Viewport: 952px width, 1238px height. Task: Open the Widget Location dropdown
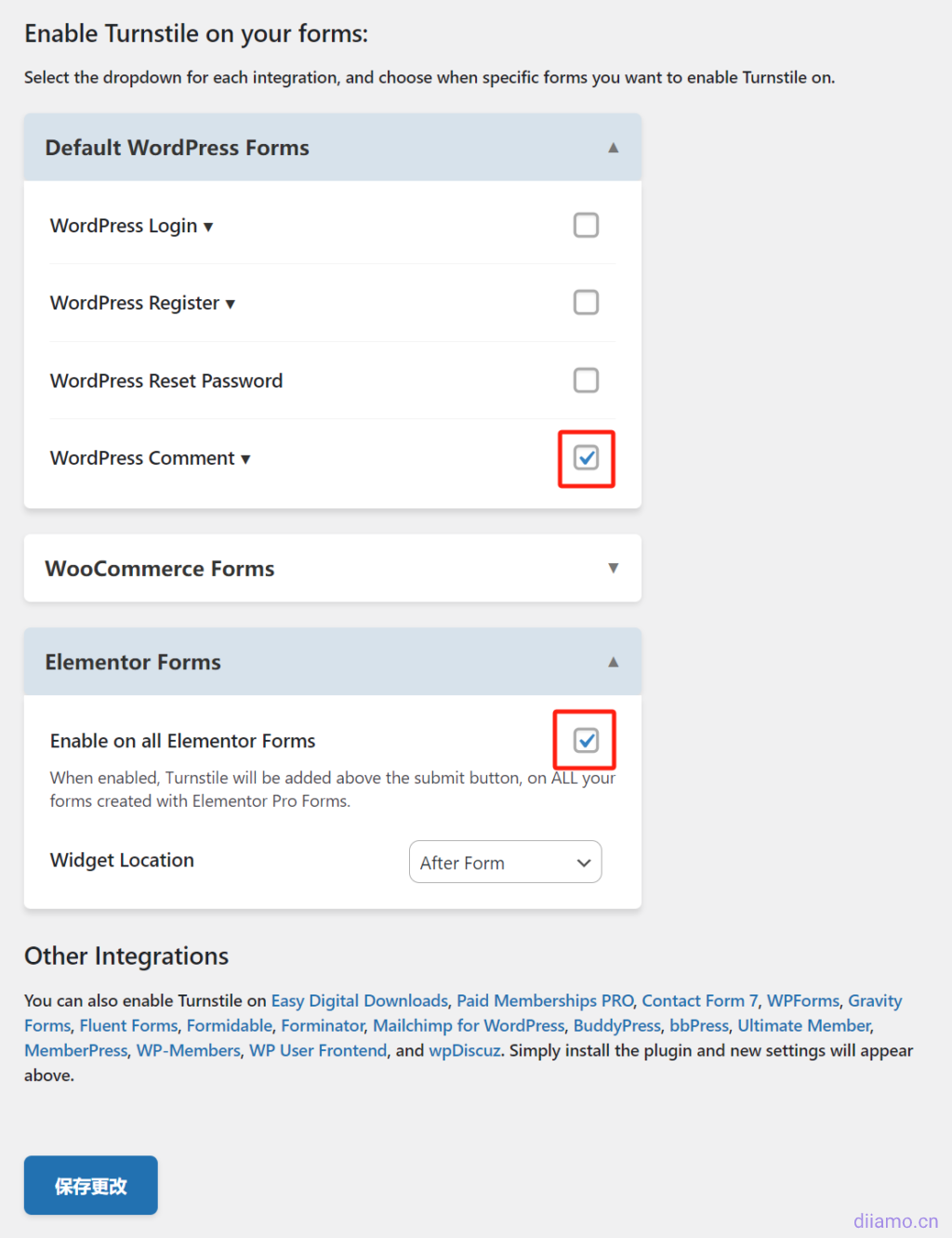[505, 863]
